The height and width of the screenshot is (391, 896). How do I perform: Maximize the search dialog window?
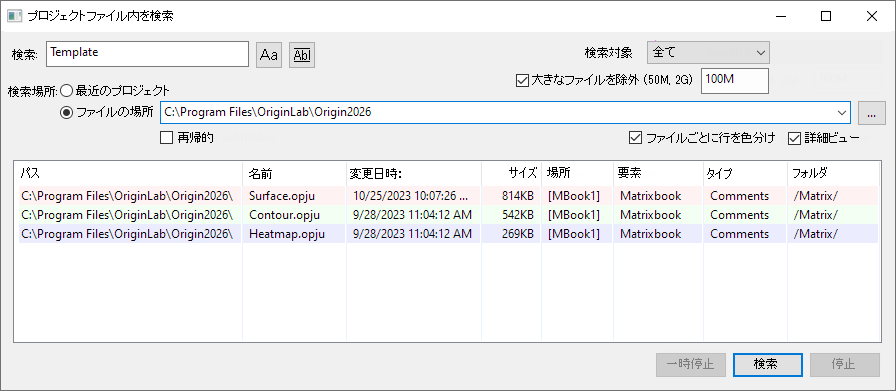[x=826, y=16]
